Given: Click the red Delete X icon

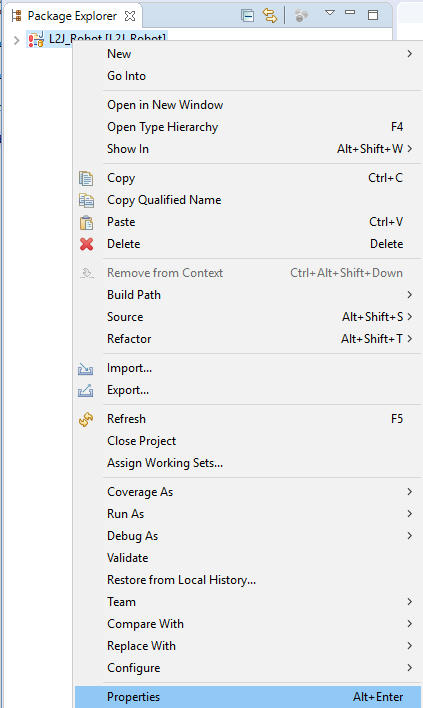Looking at the screenshot, I should point(86,244).
